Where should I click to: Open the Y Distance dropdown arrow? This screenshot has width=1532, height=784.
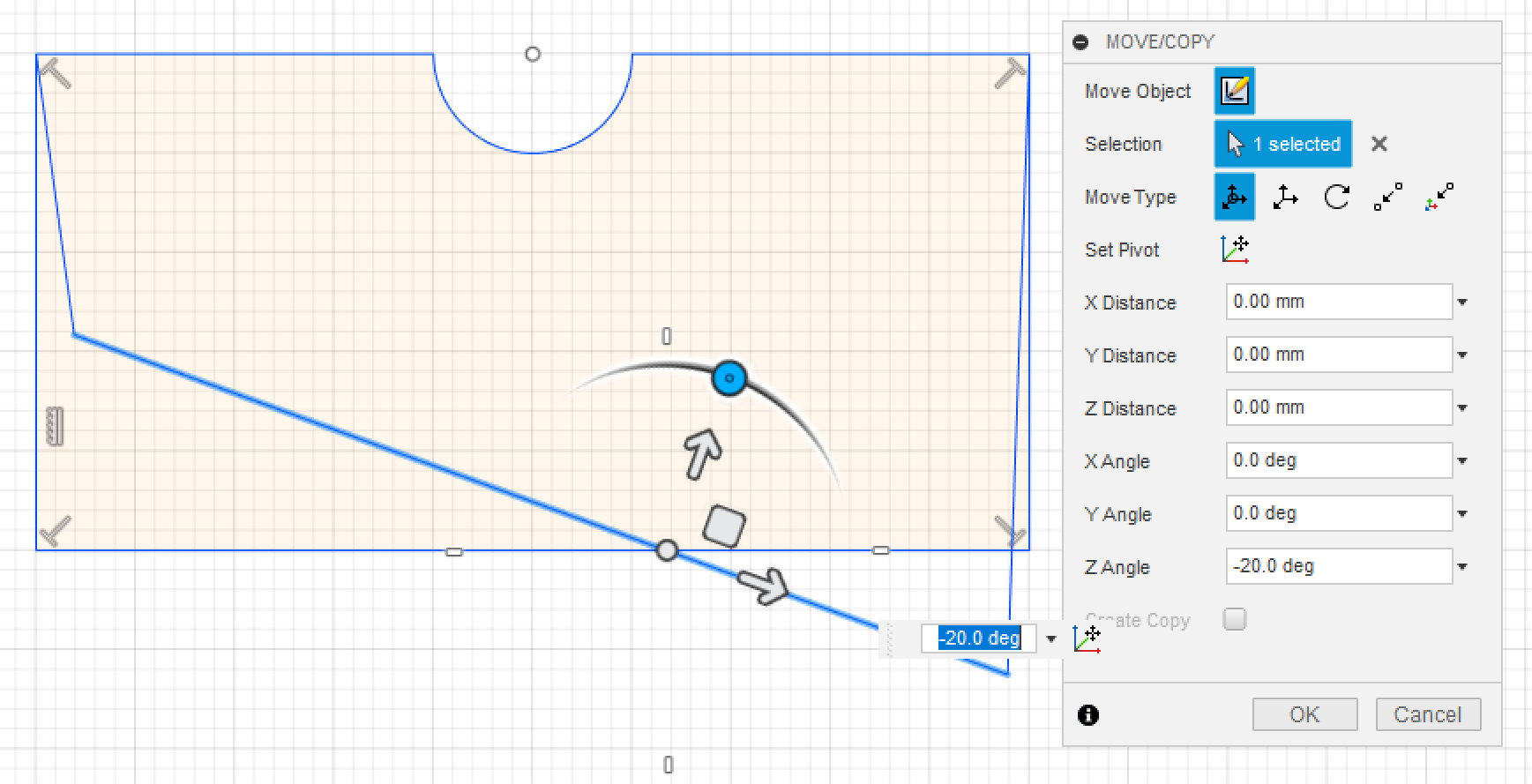(1462, 355)
